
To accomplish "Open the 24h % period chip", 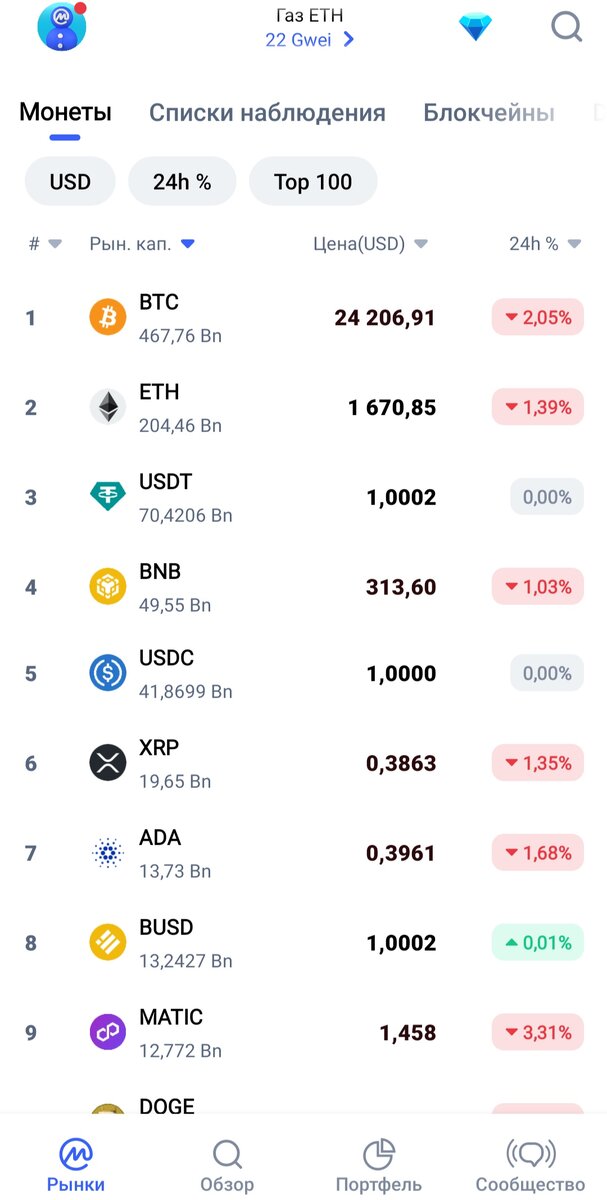I will click(x=182, y=182).
